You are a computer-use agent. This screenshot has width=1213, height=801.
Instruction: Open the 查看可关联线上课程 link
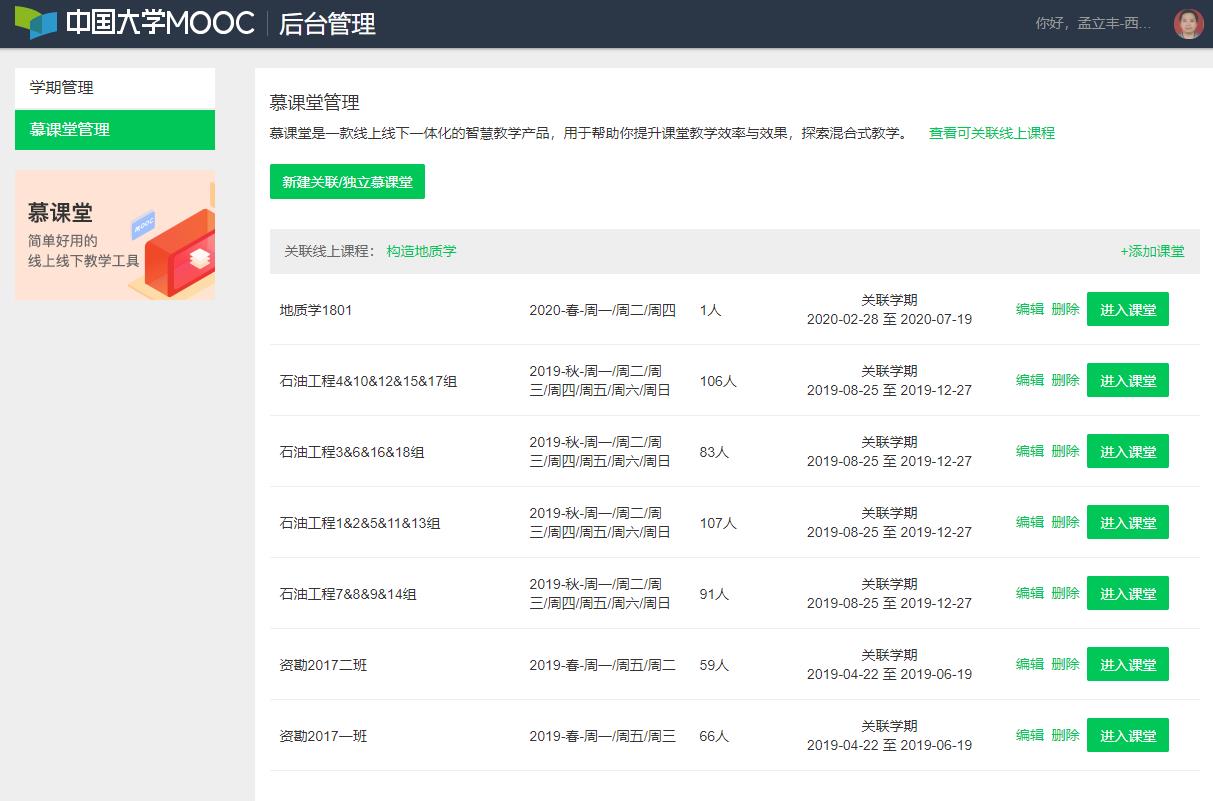(991, 133)
